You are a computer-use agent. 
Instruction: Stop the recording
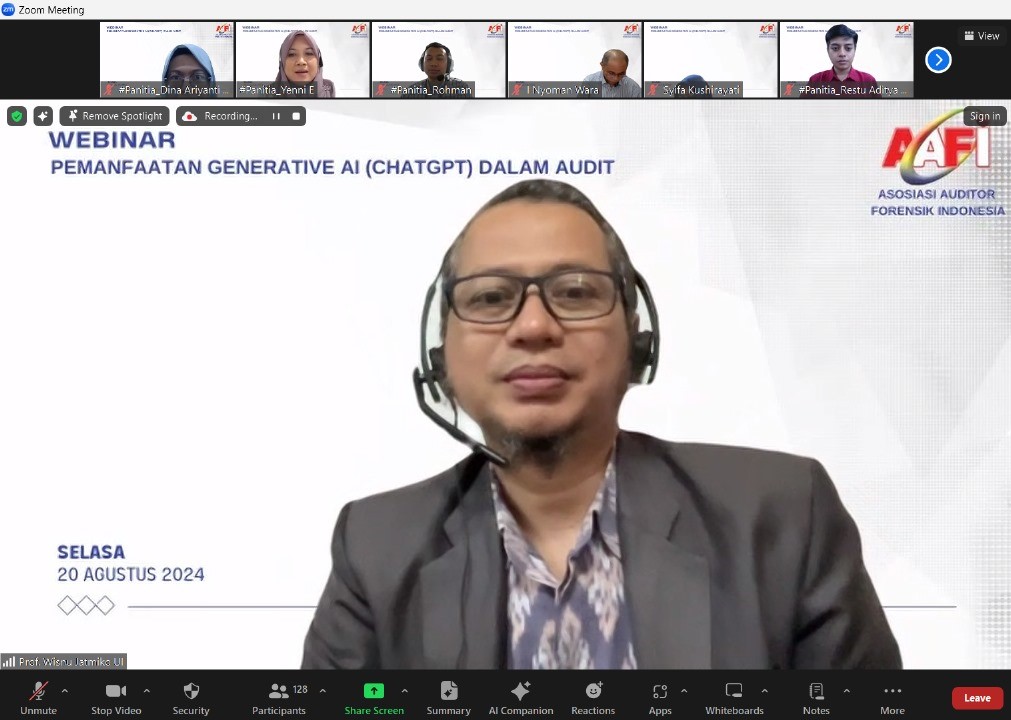[296, 116]
